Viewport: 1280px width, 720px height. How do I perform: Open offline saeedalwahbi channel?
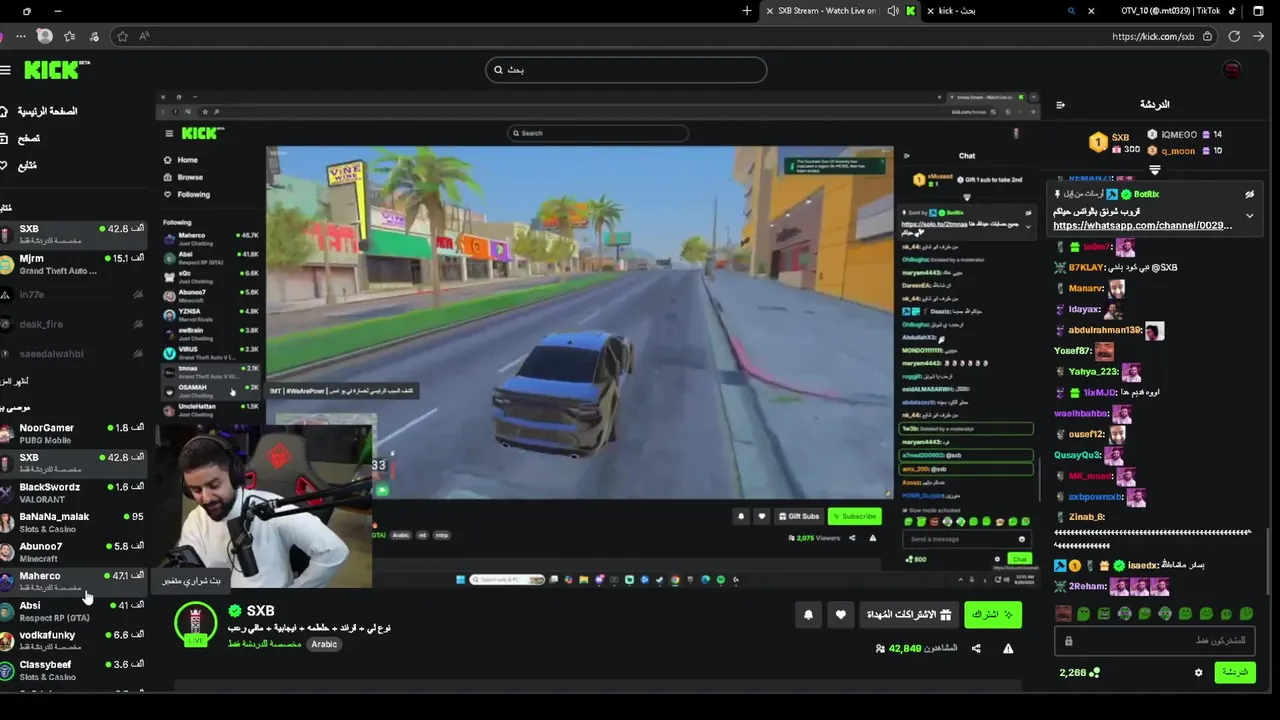click(x=74, y=353)
